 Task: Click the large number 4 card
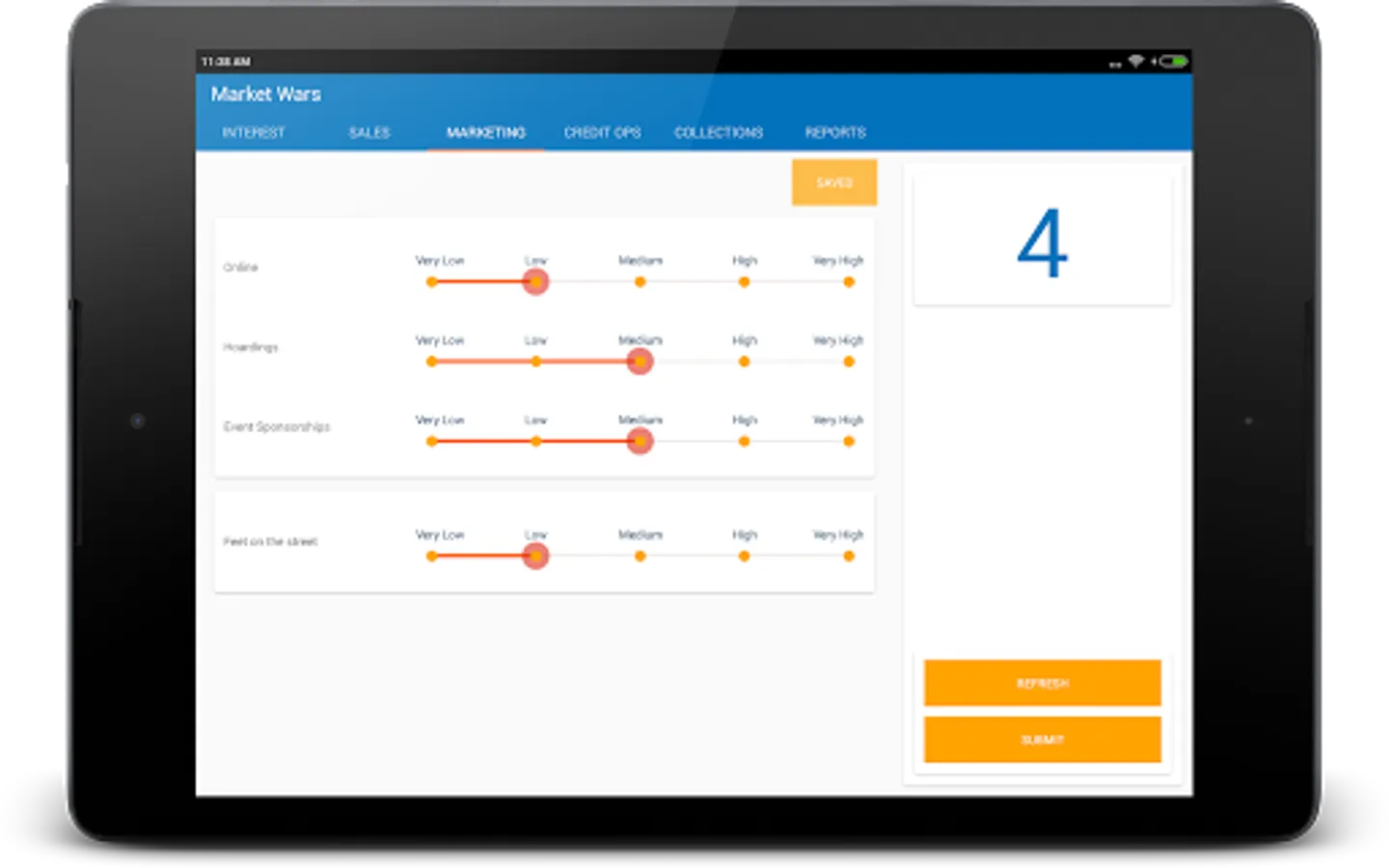click(x=1042, y=239)
